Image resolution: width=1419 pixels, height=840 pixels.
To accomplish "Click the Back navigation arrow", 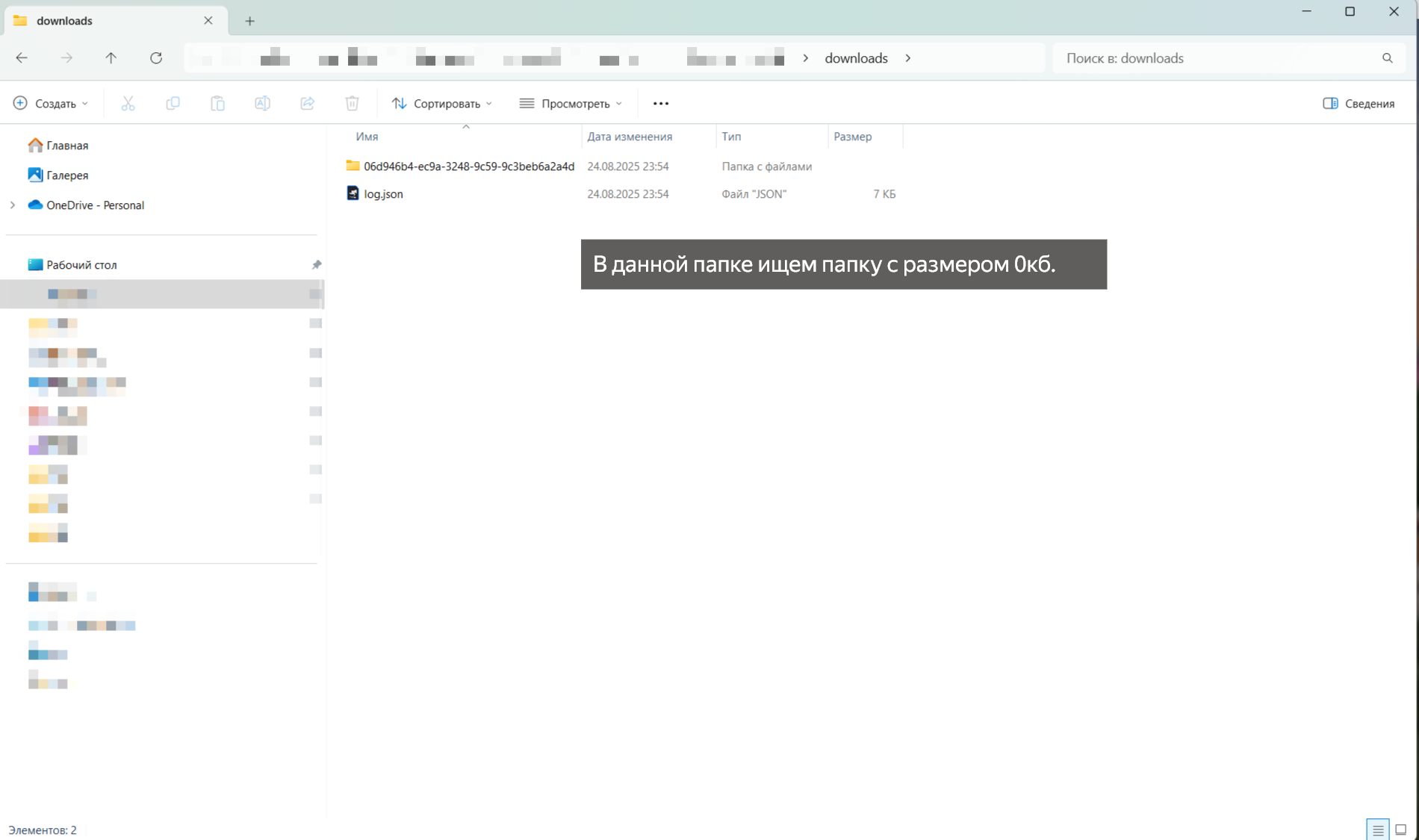I will (22, 58).
